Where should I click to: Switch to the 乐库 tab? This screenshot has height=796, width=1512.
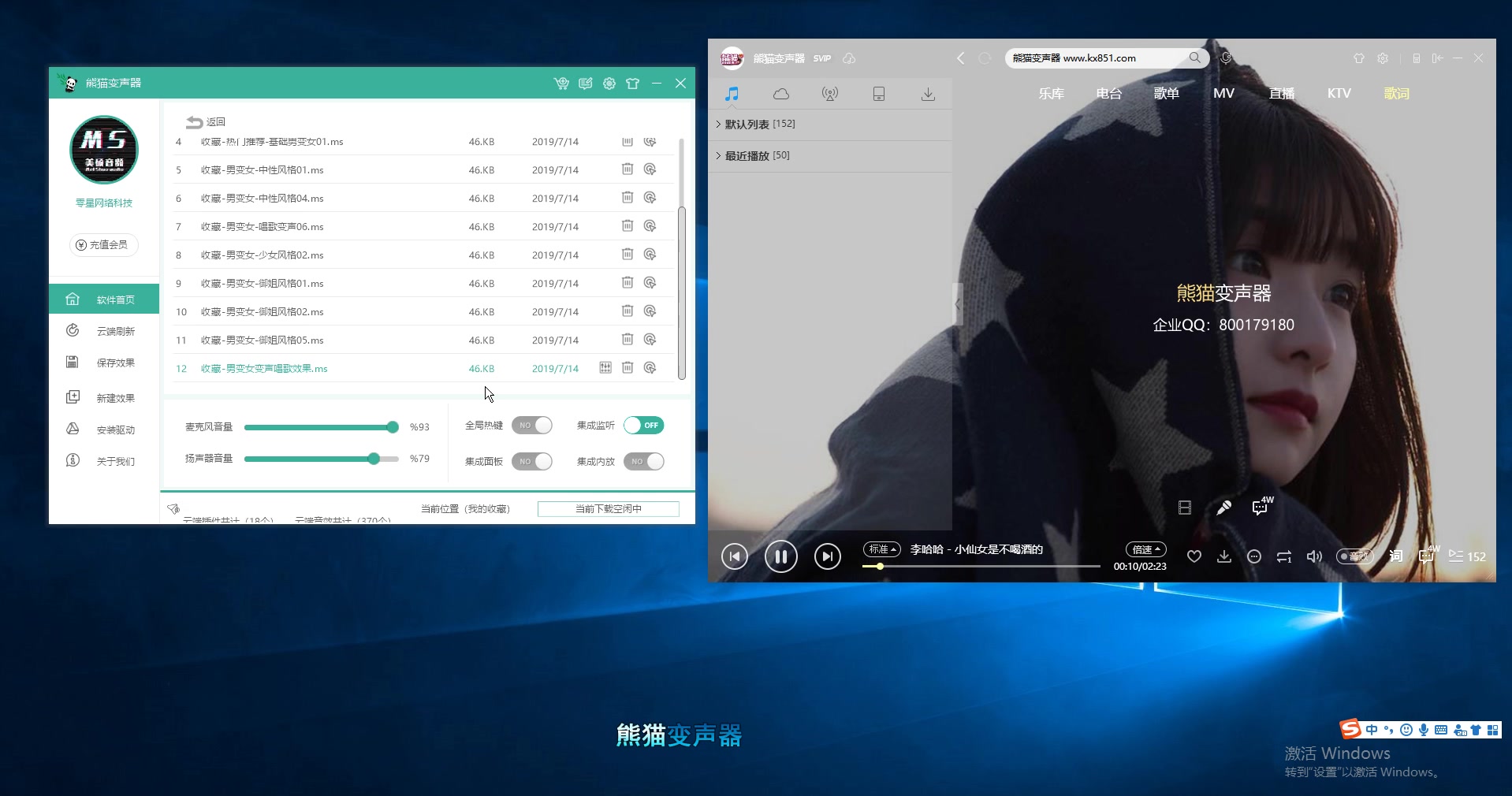click(1051, 94)
